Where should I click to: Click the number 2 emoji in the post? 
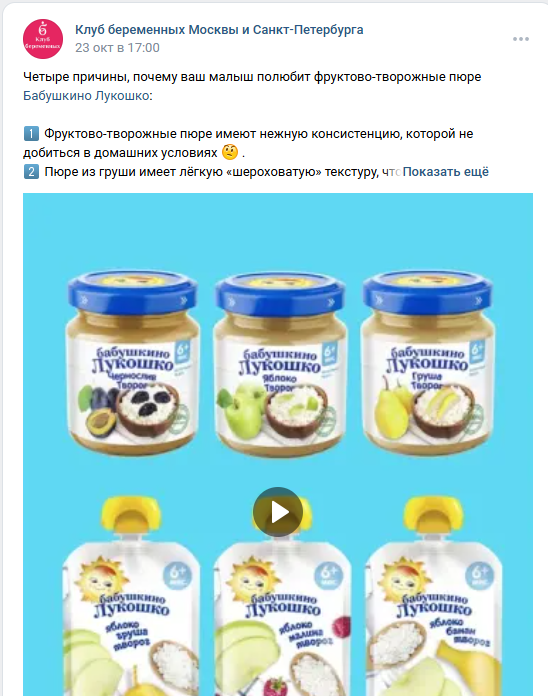[x=31, y=172]
